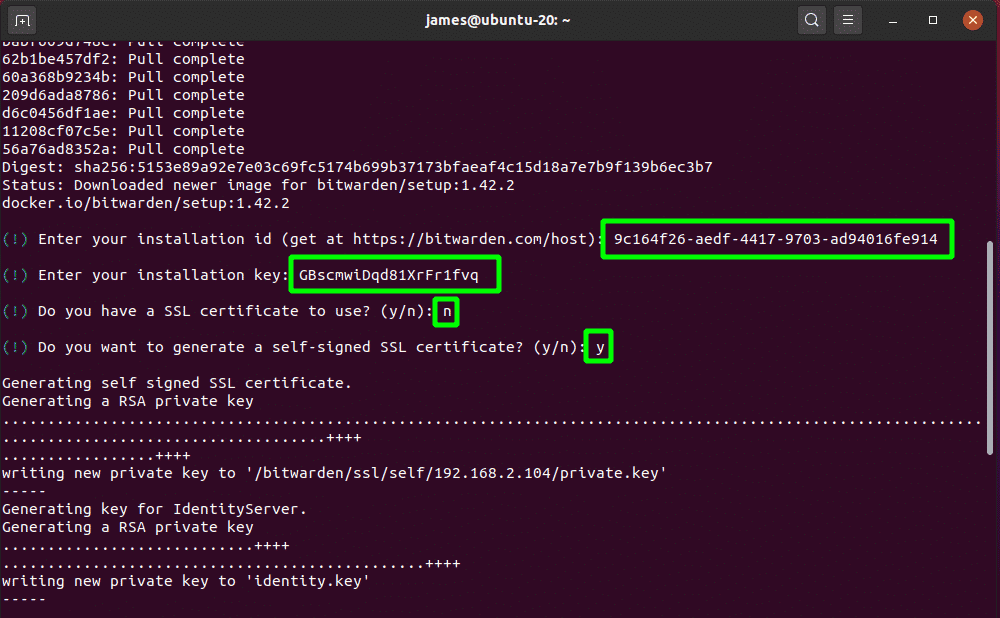Click the line writing 'identity.key'
The width and height of the screenshot is (1000, 618).
186,581
